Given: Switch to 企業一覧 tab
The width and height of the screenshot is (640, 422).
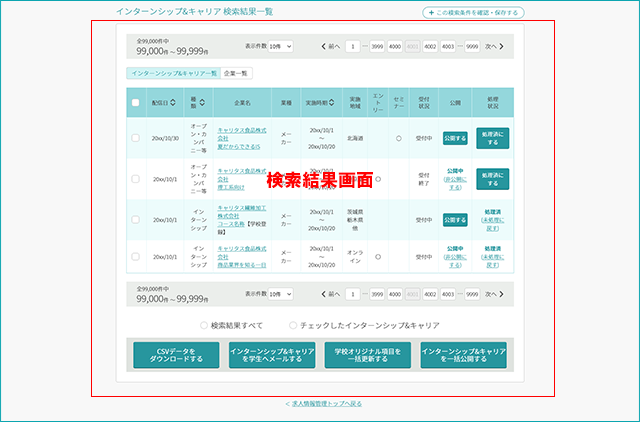Looking at the screenshot, I should click(236, 73).
